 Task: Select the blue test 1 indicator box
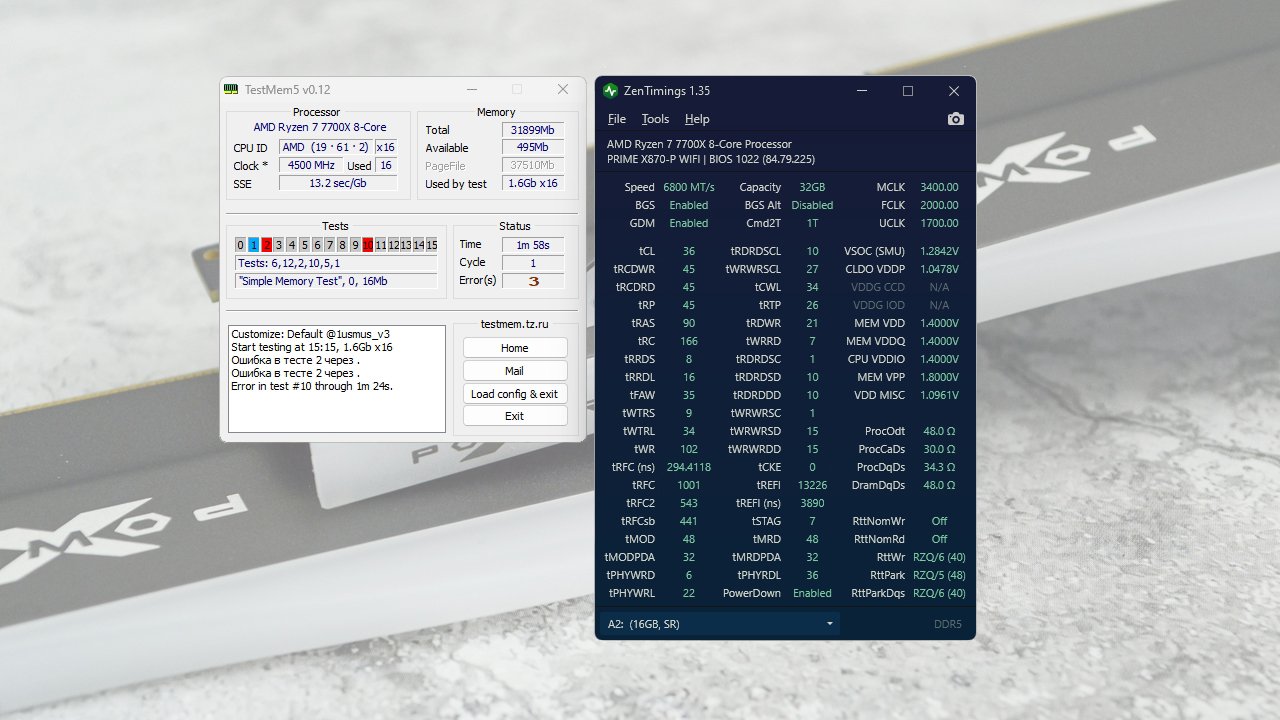tap(254, 245)
